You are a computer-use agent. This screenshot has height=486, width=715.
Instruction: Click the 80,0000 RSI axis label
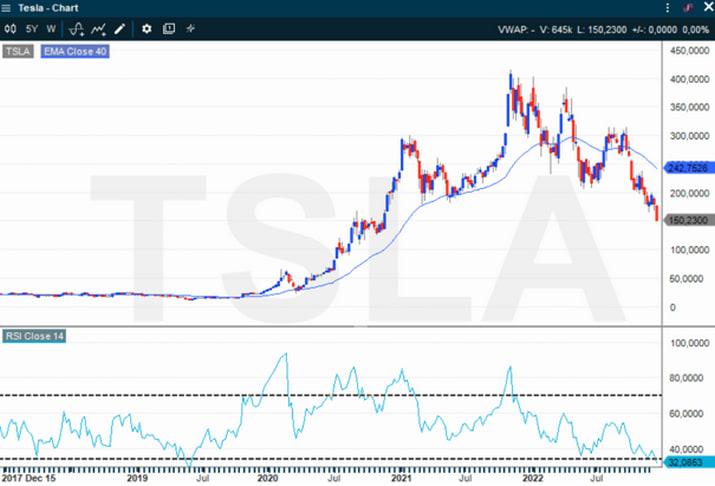(x=686, y=378)
